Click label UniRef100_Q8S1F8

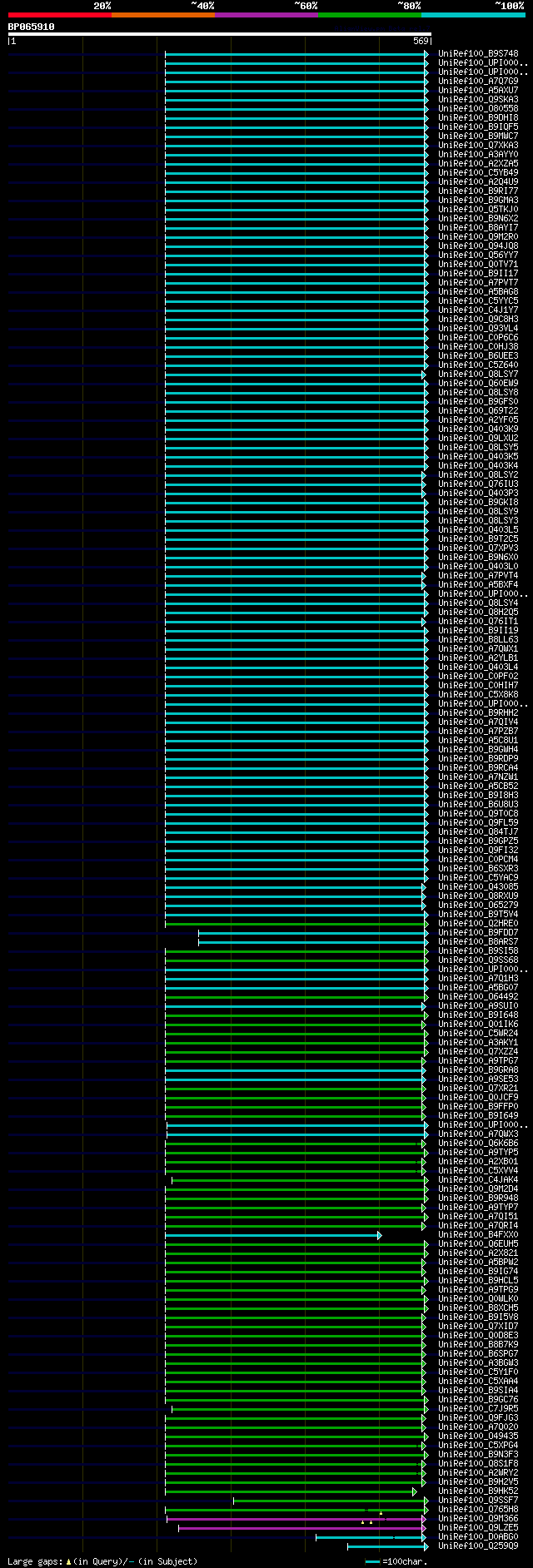pos(478,1464)
